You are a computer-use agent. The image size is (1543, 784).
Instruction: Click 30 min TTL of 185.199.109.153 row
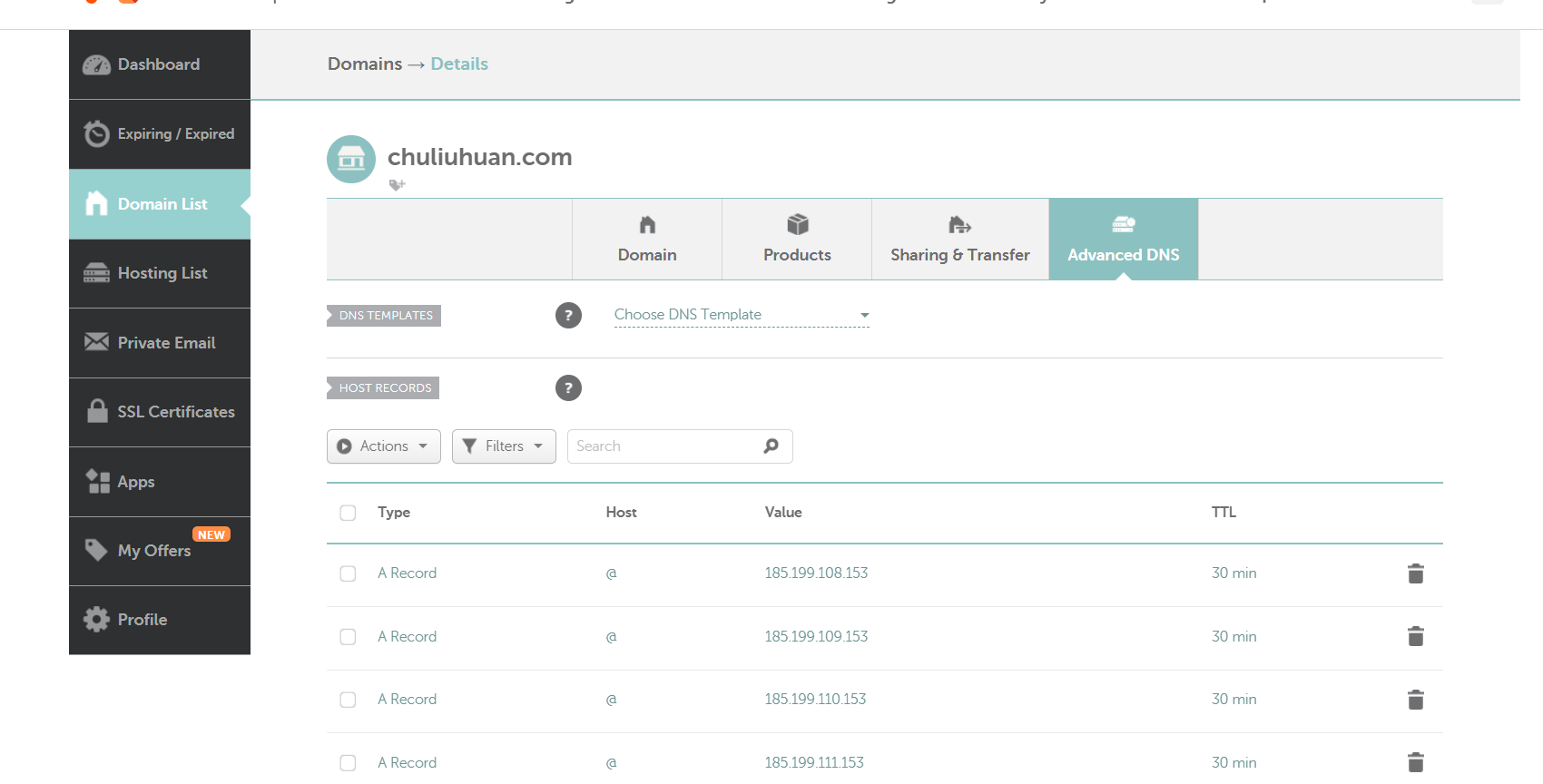pos(1234,637)
